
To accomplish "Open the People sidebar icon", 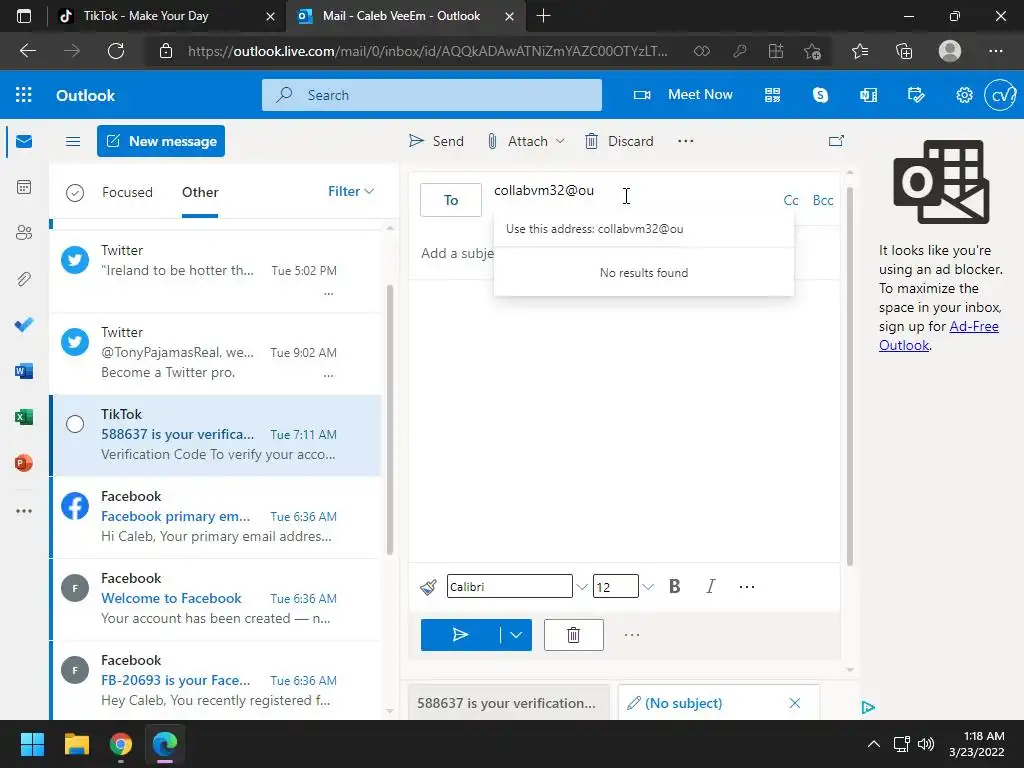I will tap(24, 233).
